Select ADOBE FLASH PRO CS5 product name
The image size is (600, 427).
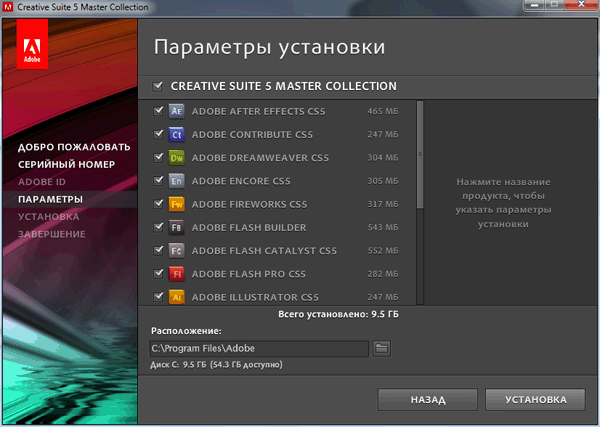(249, 274)
